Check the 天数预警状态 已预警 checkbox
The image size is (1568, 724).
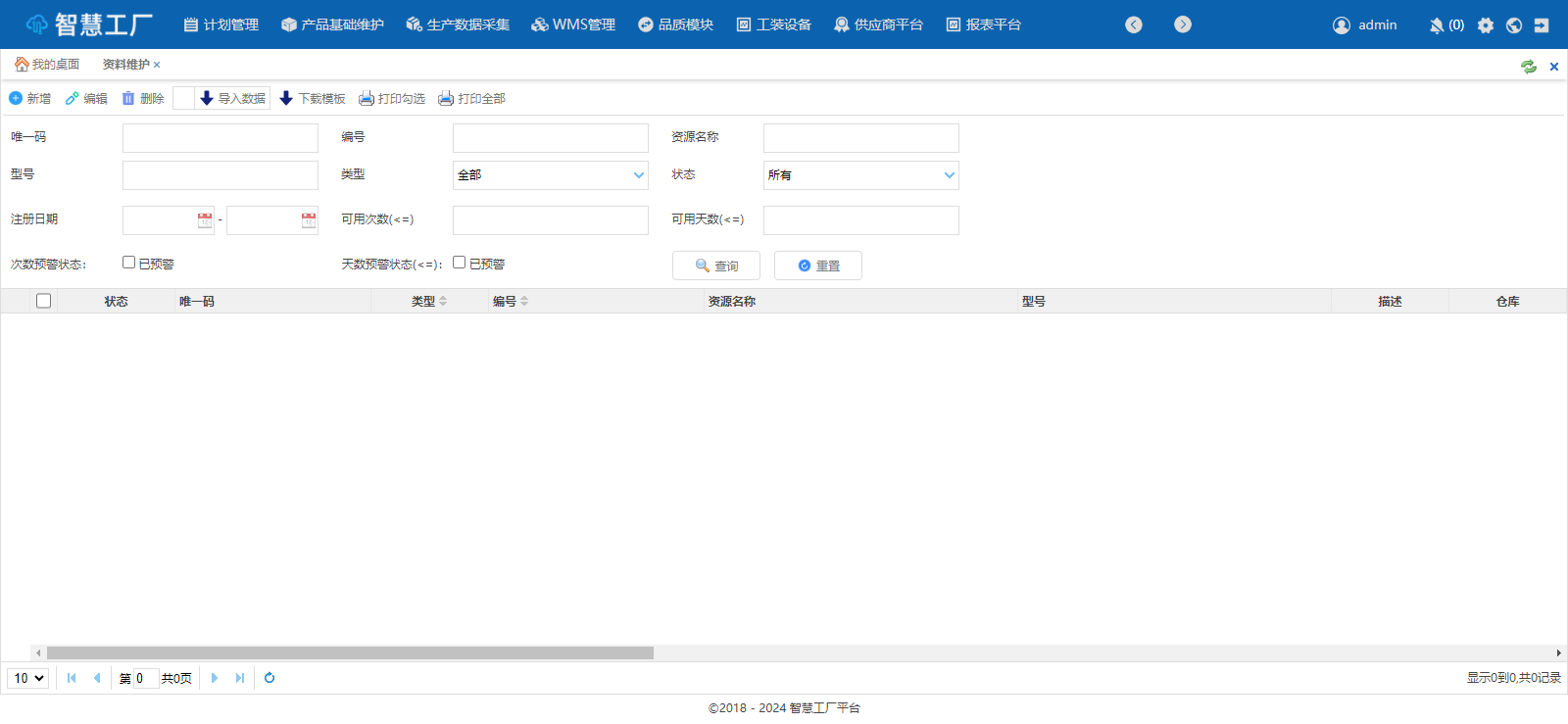[459, 263]
